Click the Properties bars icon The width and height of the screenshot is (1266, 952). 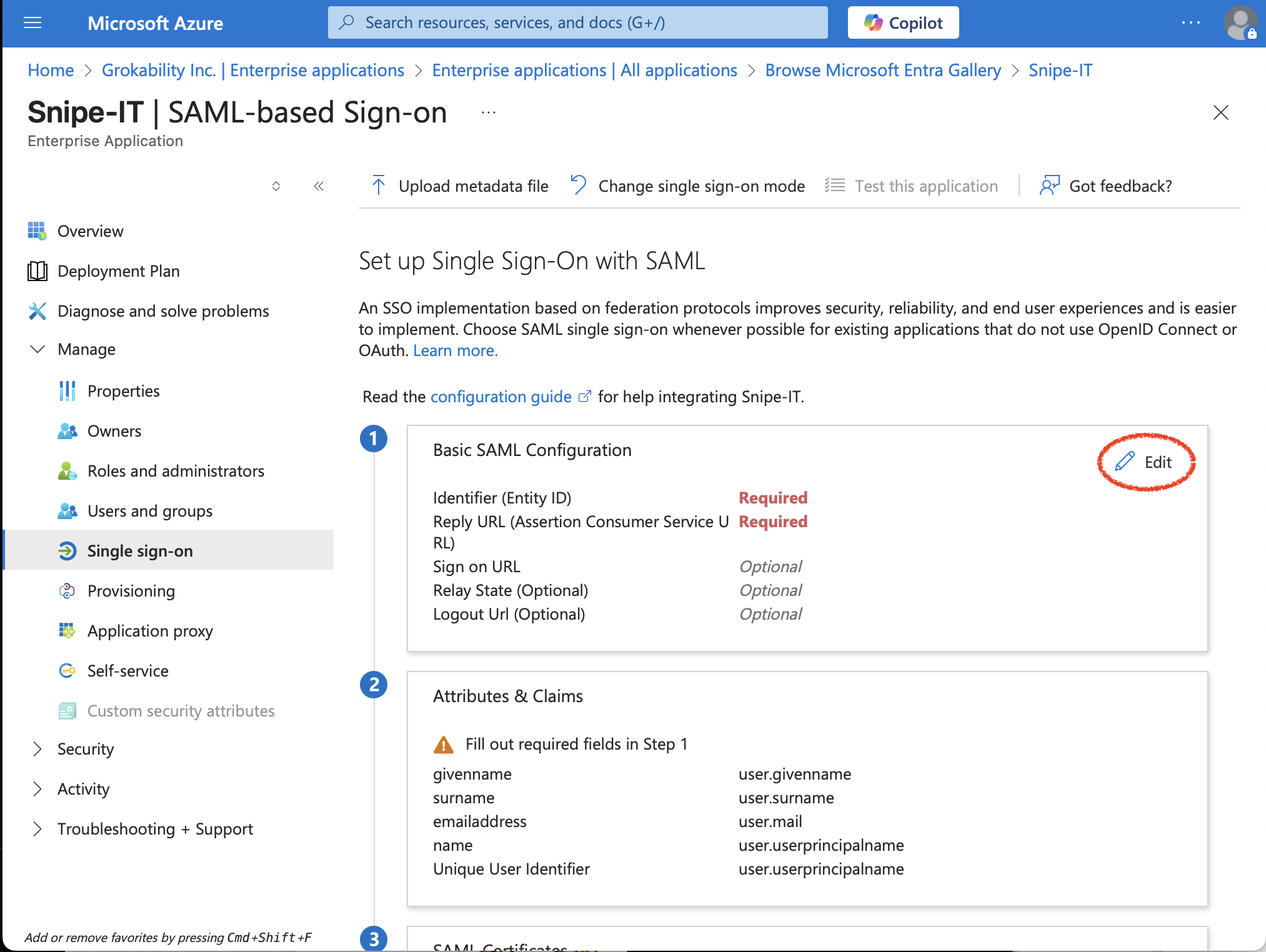tap(67, 390)
